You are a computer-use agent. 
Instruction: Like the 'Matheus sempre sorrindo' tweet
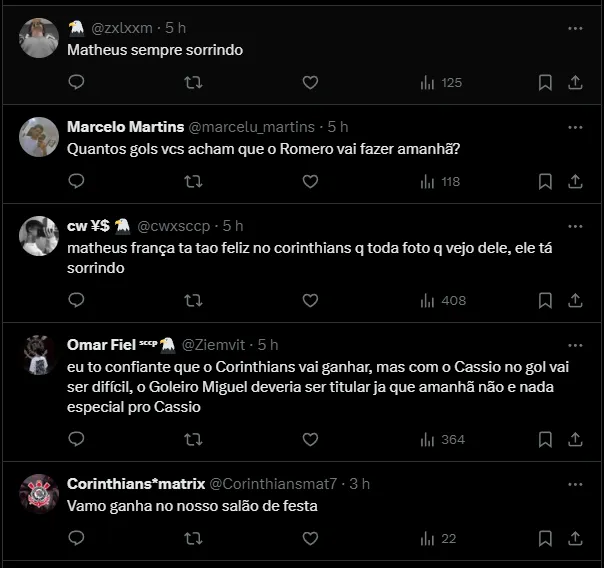click(x=310, y=82)
